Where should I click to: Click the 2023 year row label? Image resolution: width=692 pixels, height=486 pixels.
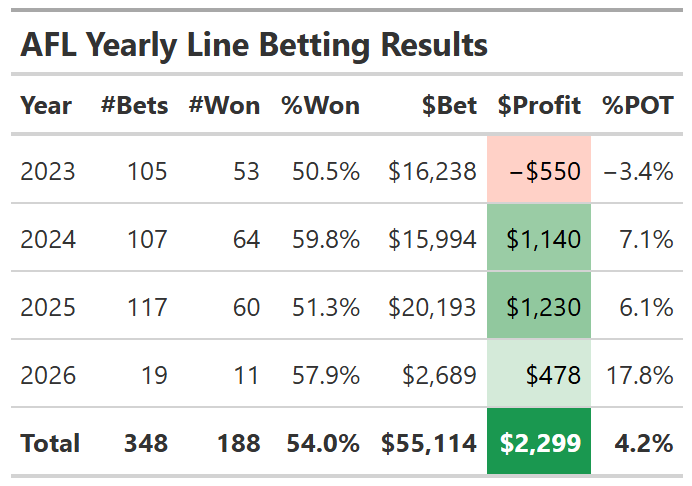(48, 171)
